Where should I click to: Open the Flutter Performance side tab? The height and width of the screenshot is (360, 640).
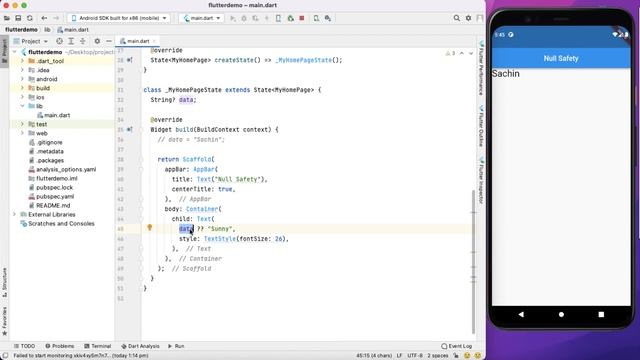tap(481, 67)
